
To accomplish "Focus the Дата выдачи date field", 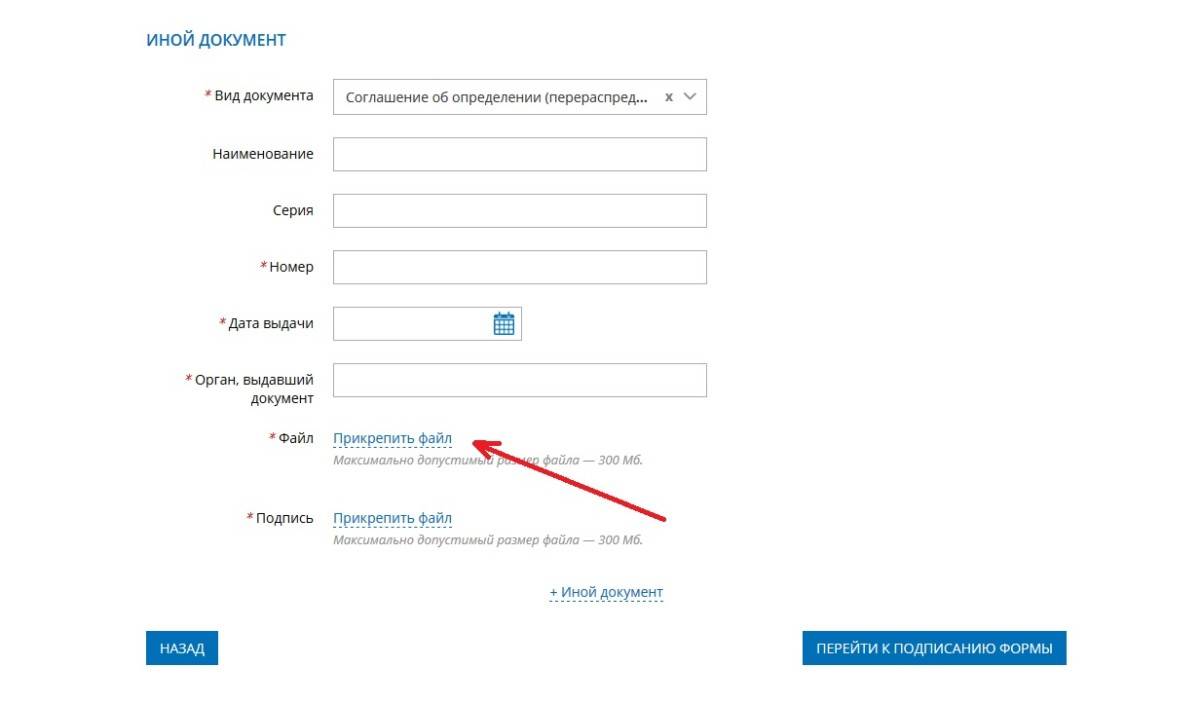I will coord(410,324).
